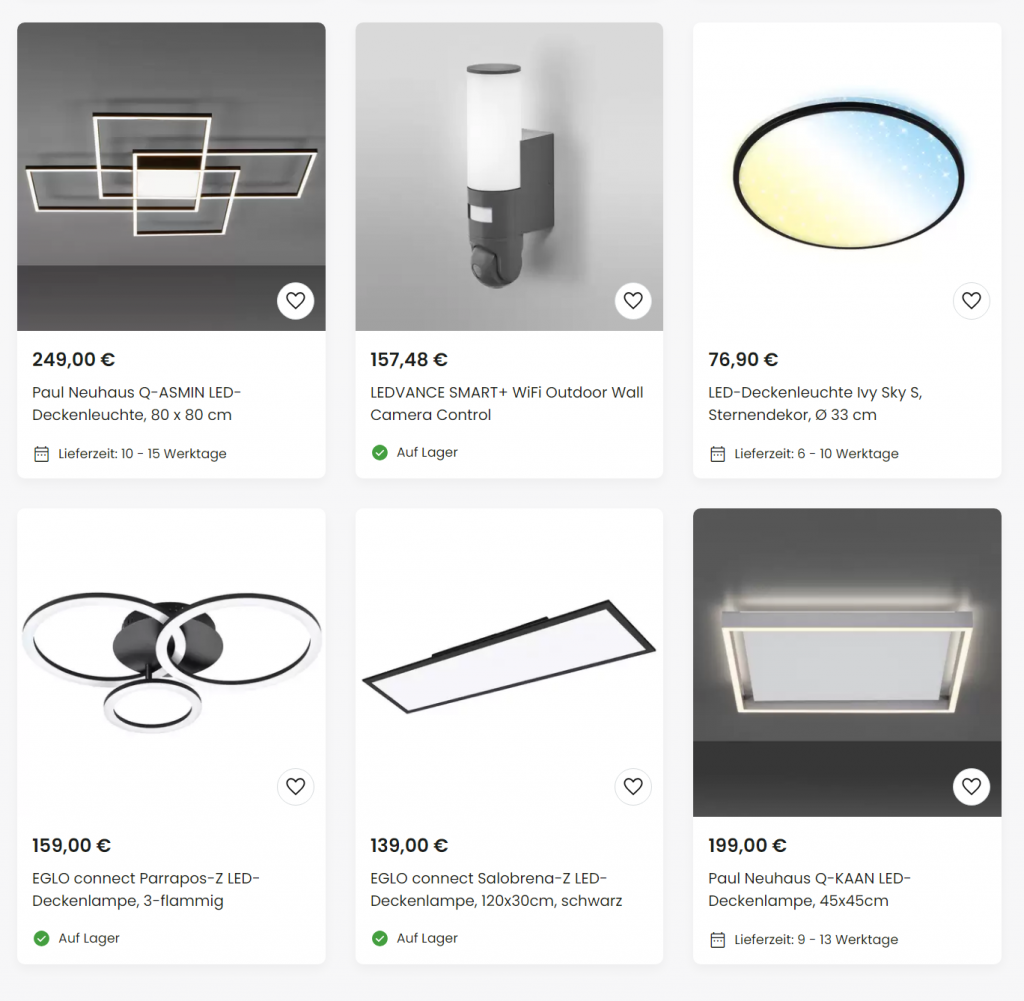Toggle heart on EGLO Salobrena-Z panel lamp
Screen dimensions: 1024x1001
pos(633,786)
